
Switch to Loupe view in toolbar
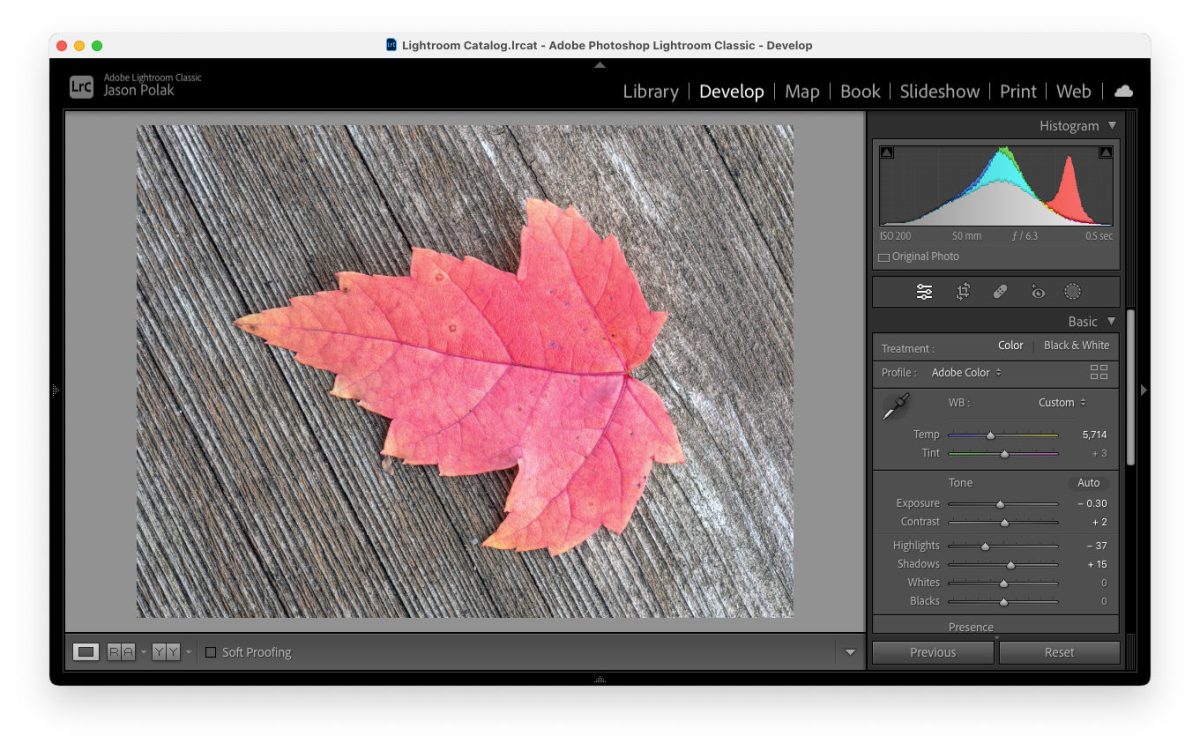(86, 652)
